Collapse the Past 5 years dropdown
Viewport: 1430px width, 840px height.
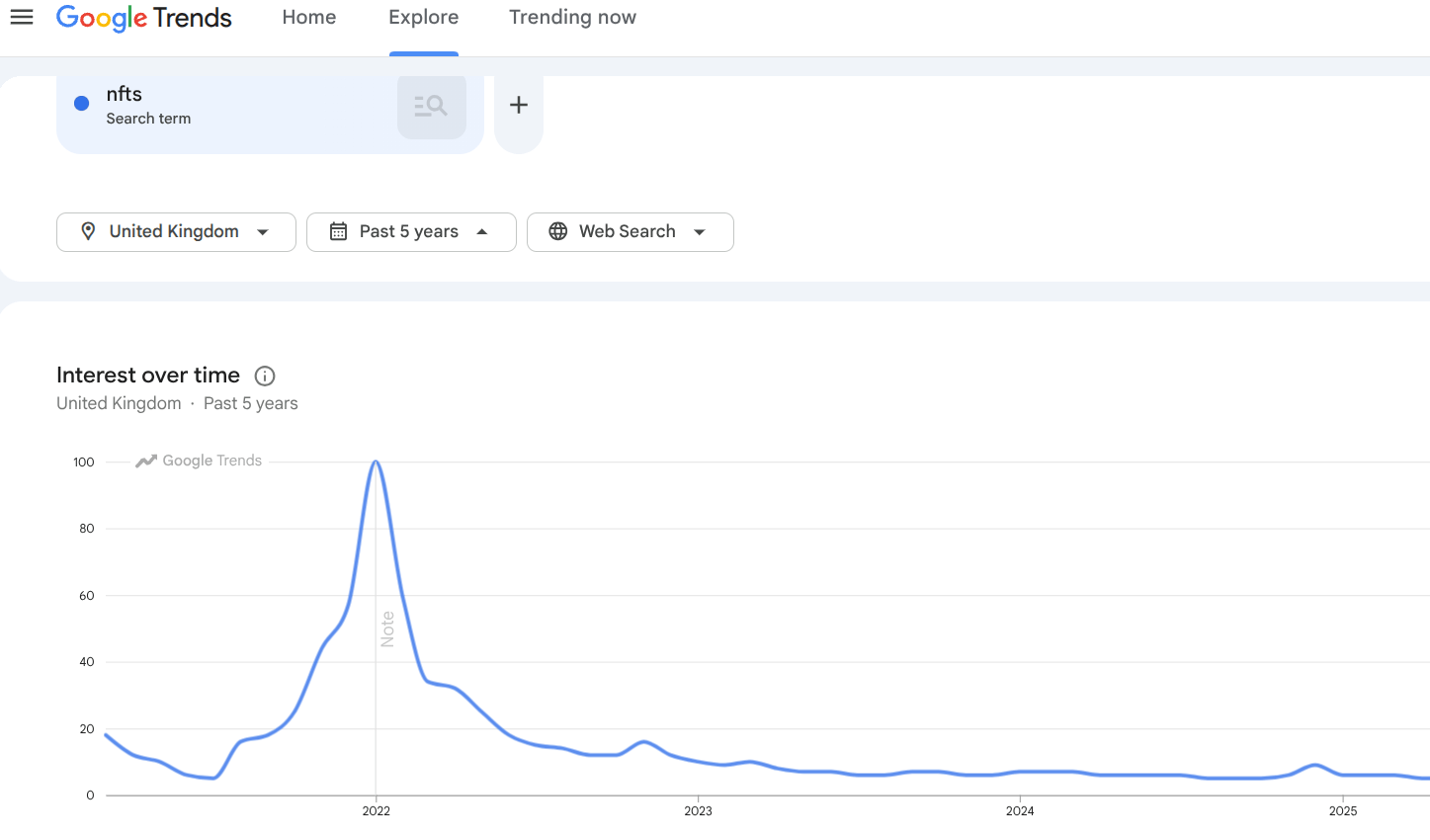(x=411, y=231)
